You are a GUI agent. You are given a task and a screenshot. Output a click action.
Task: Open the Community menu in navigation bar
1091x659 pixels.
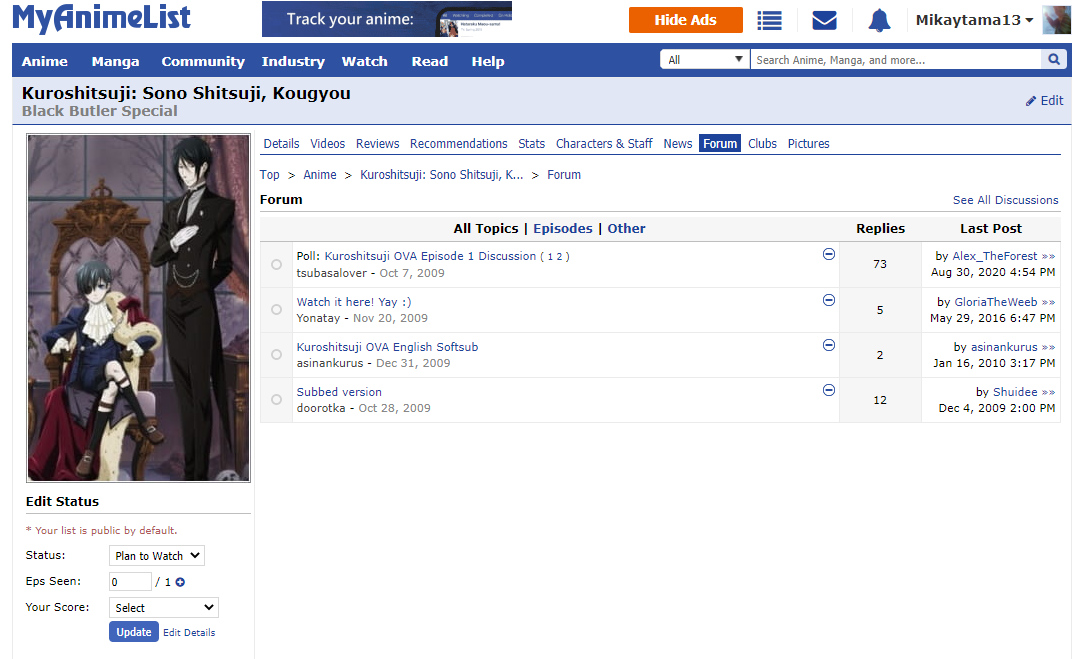tap(203, 61)
